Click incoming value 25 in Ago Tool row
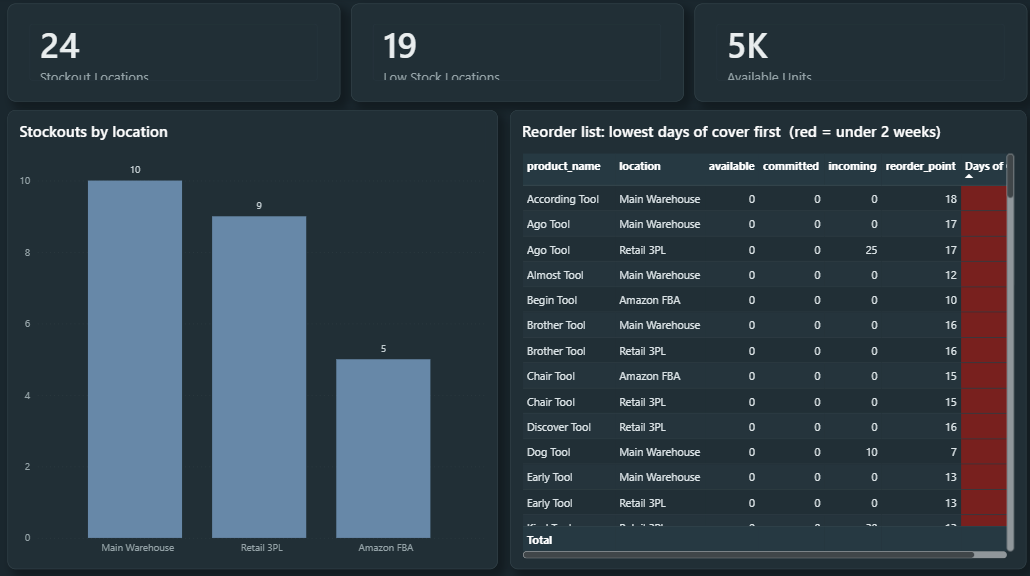Viewport: 1030px width, 576px height. (871, 250)
